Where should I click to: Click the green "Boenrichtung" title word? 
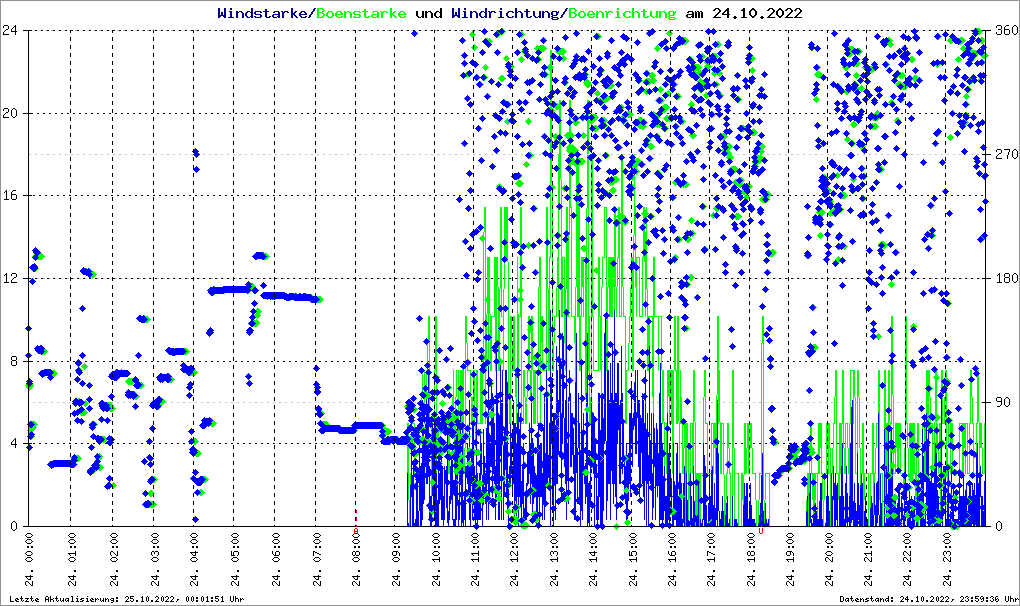click(622, 13)
